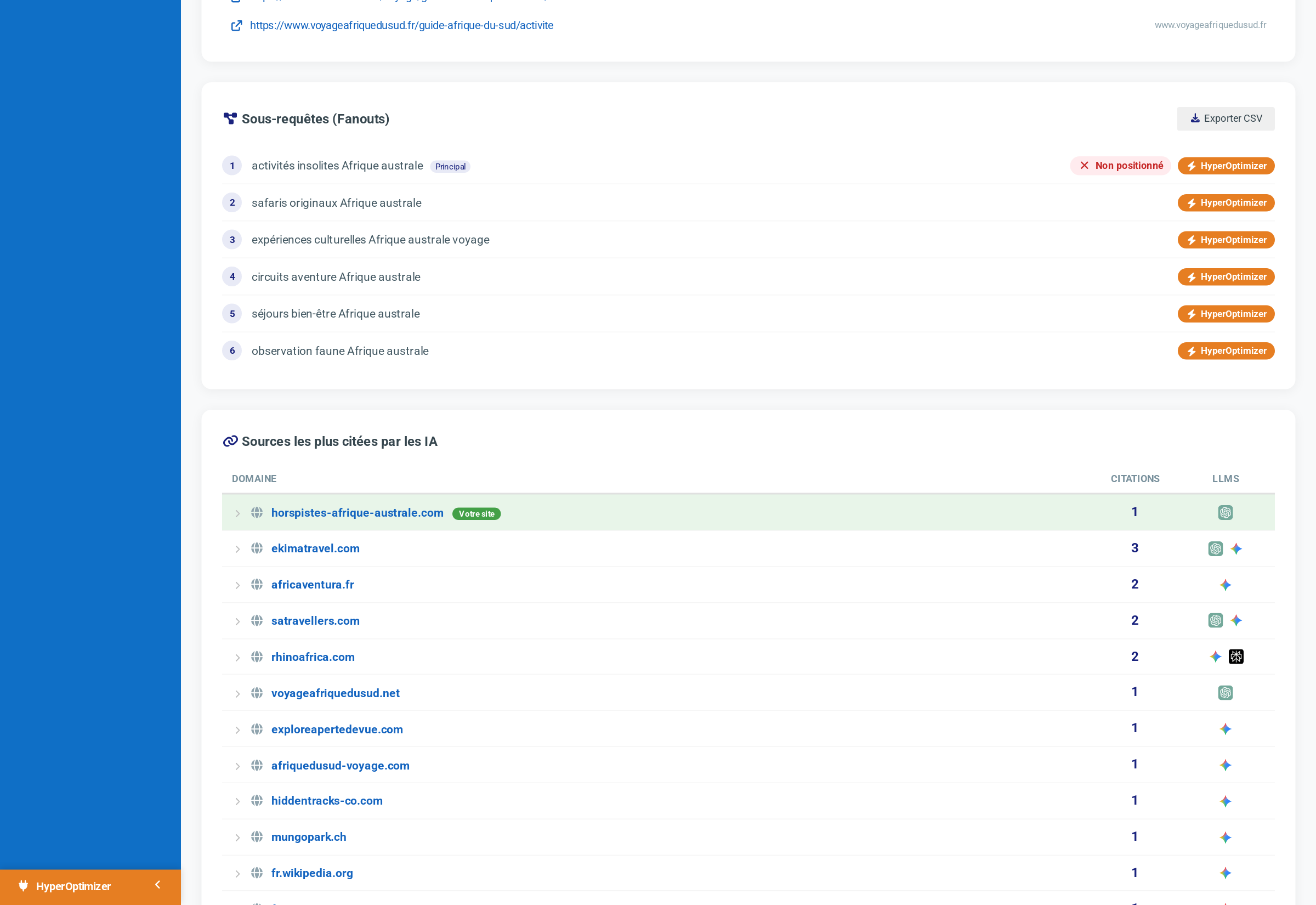Expand the mungopark.ch source row
The height and width of the screenshot is (905, 1316).
(237, 838)
